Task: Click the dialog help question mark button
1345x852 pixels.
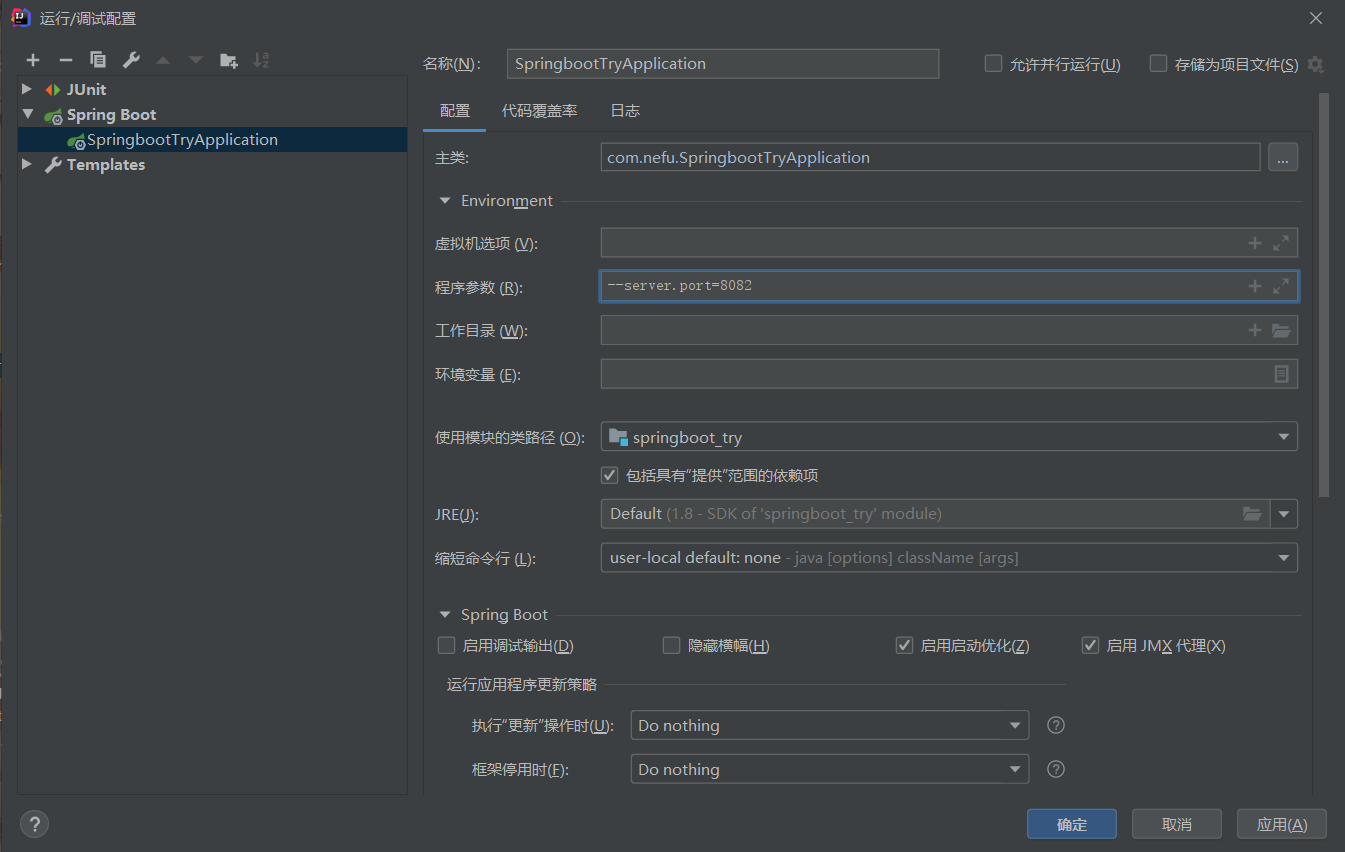Action: pyautogui.click(x=34, y=824)
